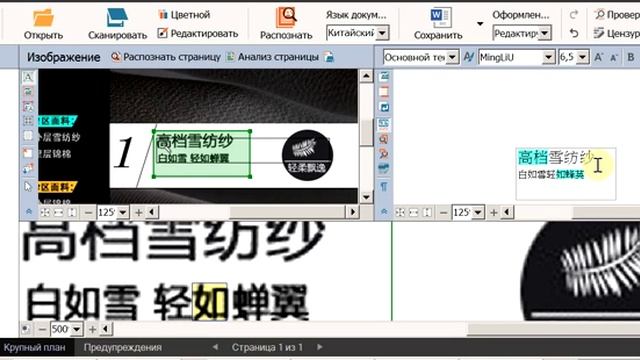Start scanning with Сканировать
640x360 pixels.
point(117,24)
